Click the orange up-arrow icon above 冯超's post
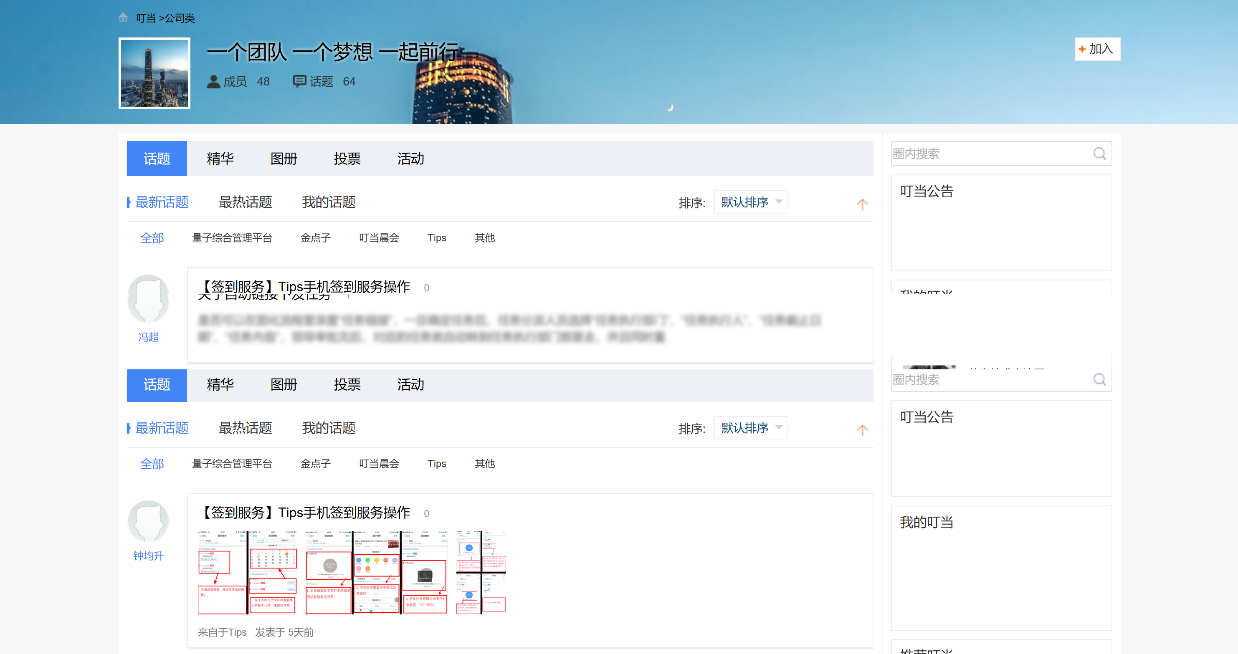This screenshot has width=1238, height=654. click(x=862, y=204)
